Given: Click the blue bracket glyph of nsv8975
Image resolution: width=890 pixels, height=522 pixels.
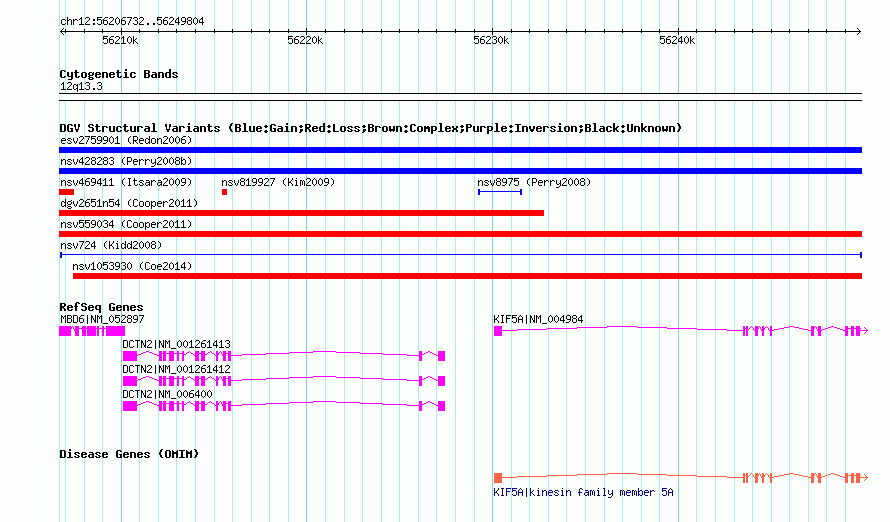Looking at the screenshot, I should [x=499, y=192].
